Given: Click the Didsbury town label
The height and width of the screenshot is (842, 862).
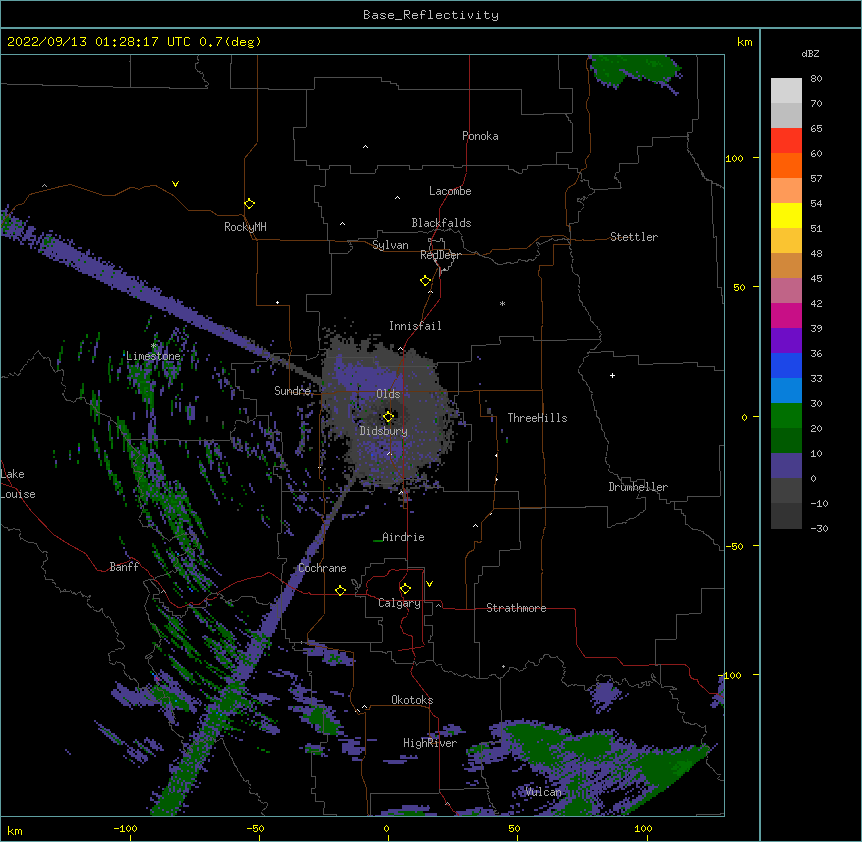Looking at the screenshot, I should point(384,431).
